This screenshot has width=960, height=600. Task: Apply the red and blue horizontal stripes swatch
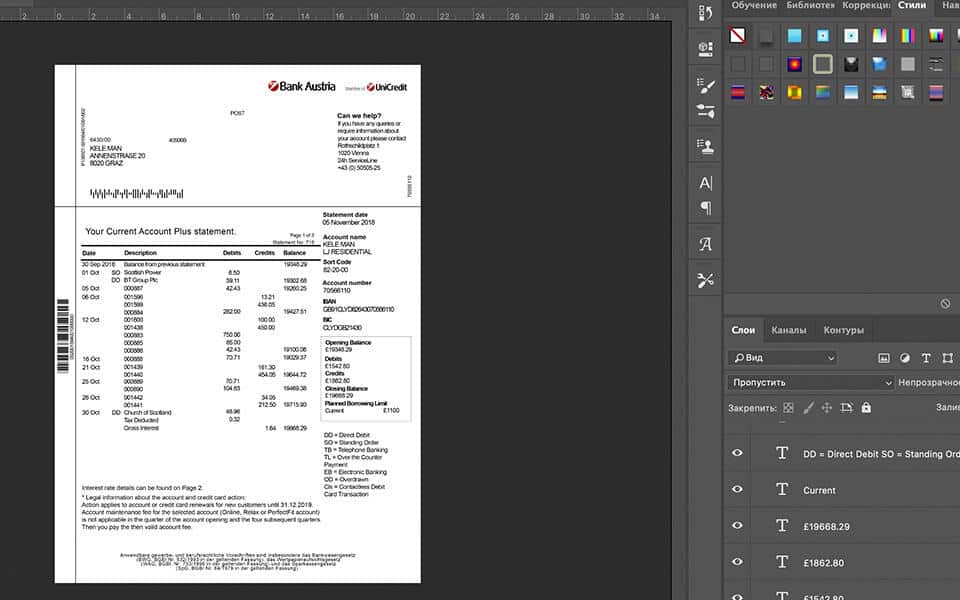pyautogui.click(x=738, y=92)
